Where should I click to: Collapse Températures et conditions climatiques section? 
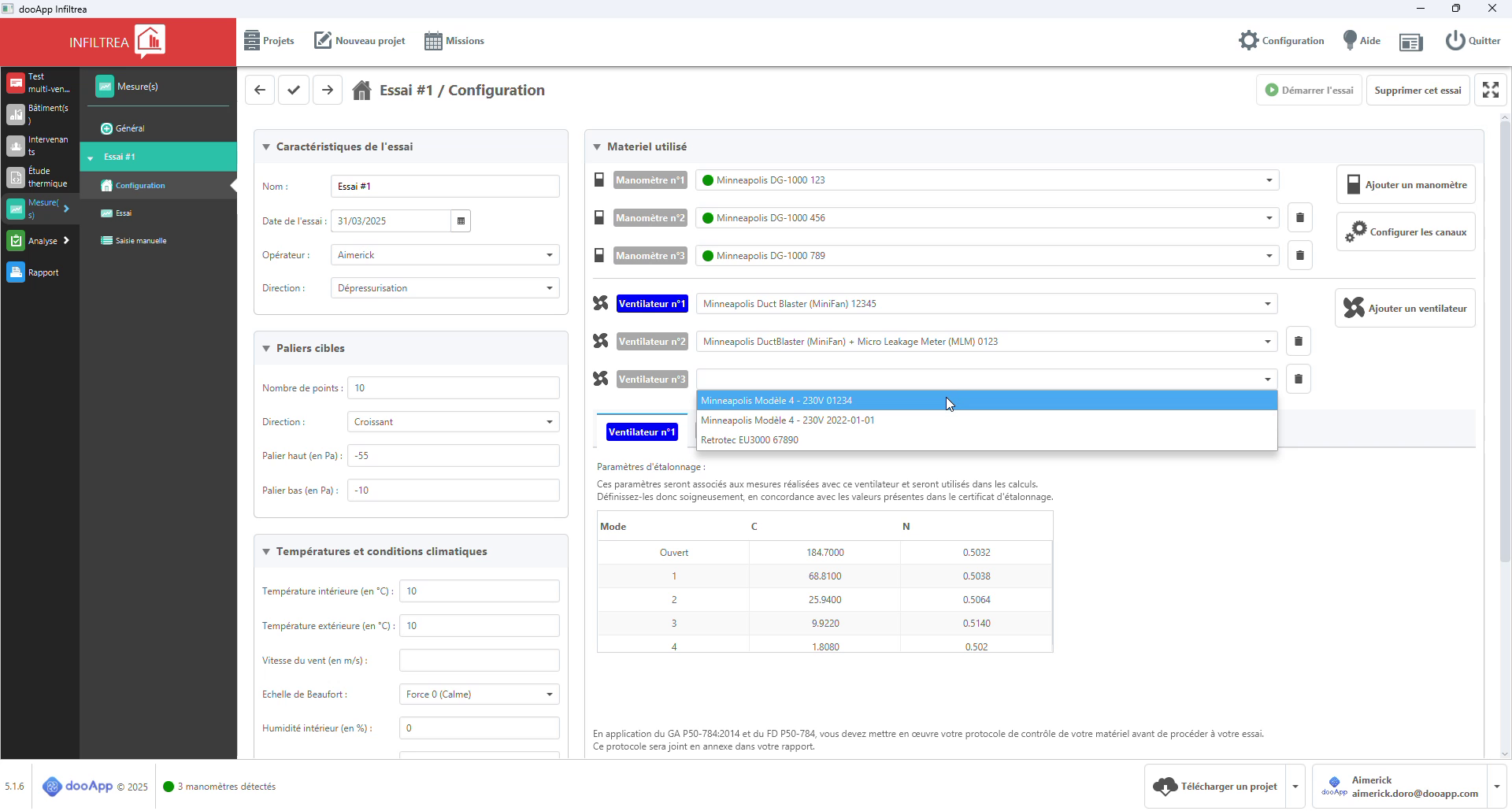(x=266, y=552)
